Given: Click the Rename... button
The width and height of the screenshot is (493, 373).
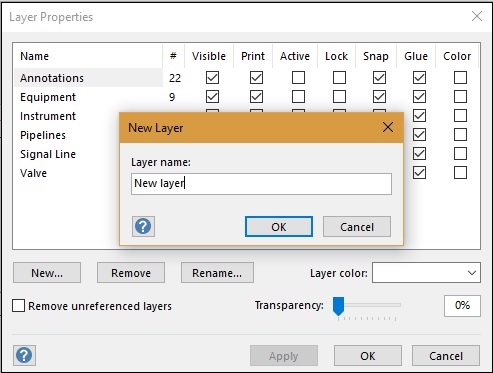Looking at the screenshot, I should coord(217,273).
